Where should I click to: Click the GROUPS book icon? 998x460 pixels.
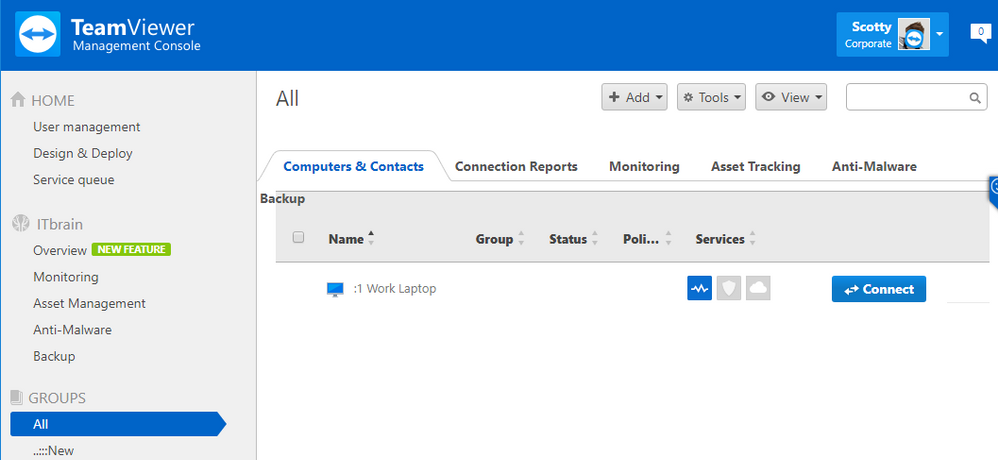pyautogui.click(x=17, y=398)
